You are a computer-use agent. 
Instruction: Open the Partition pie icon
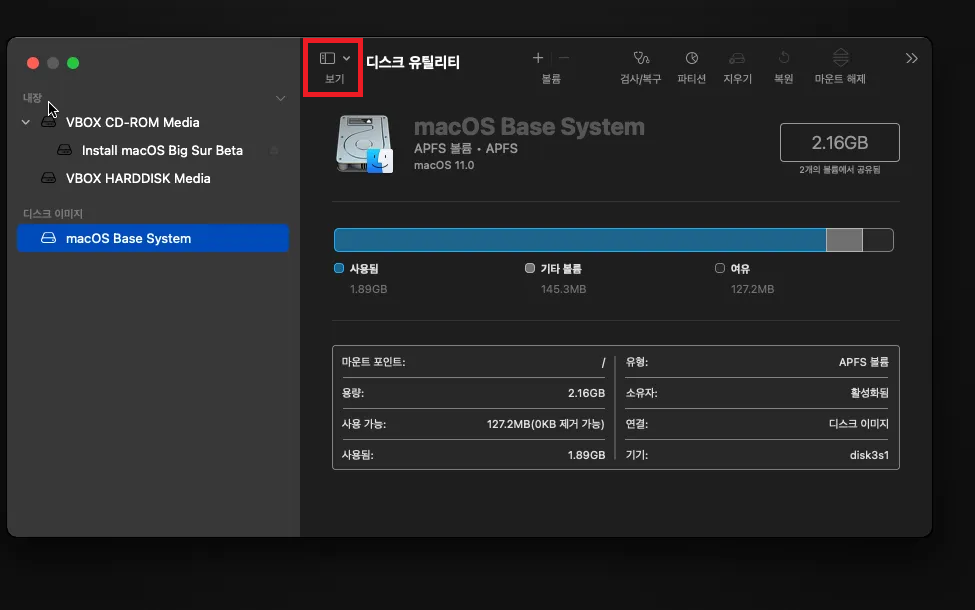[x=691, y=58]
